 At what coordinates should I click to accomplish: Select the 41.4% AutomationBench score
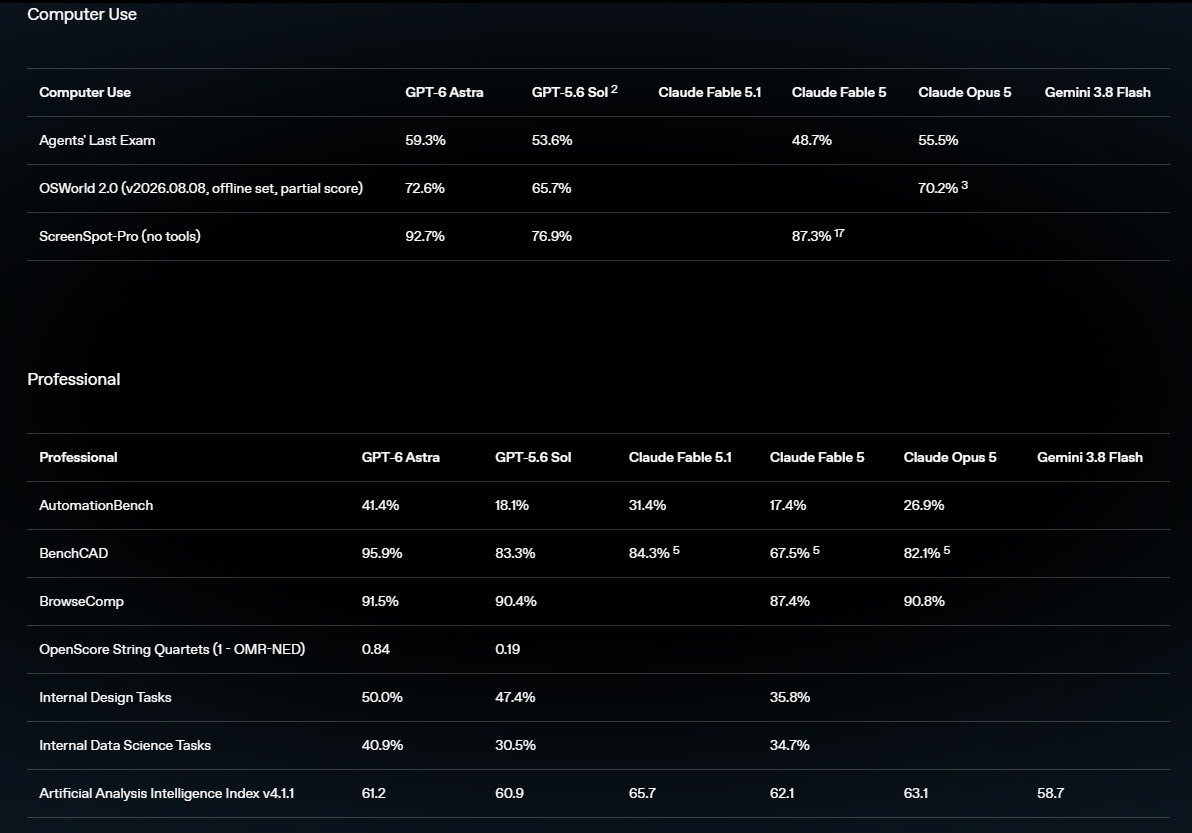click(x=380, y=505)
